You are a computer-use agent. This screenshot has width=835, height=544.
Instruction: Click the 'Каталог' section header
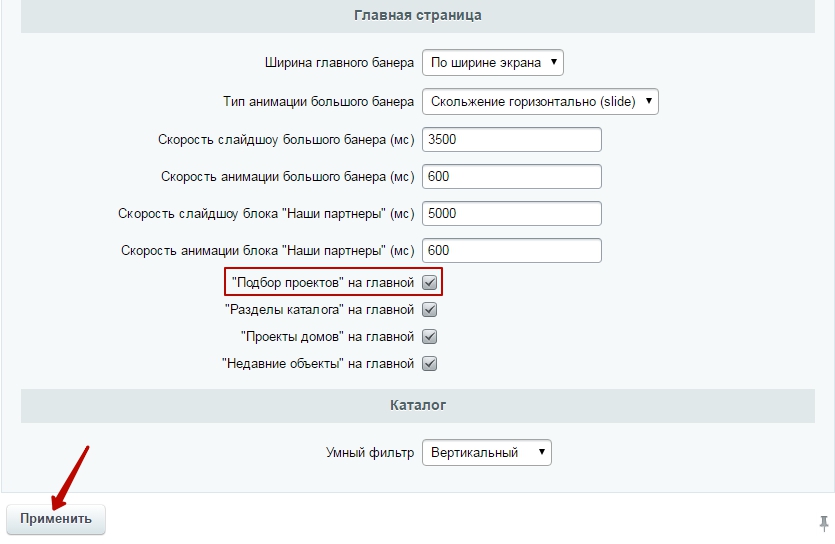point(418,405)
